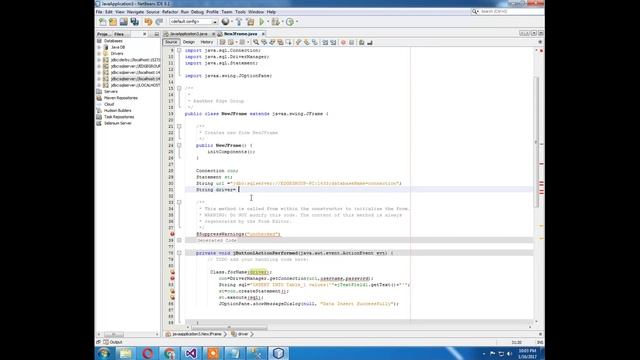This screenshot has height=360, width=640.
Task: Collapse the NewJFrame constructor fold, line 24
Action: [179, 145]
